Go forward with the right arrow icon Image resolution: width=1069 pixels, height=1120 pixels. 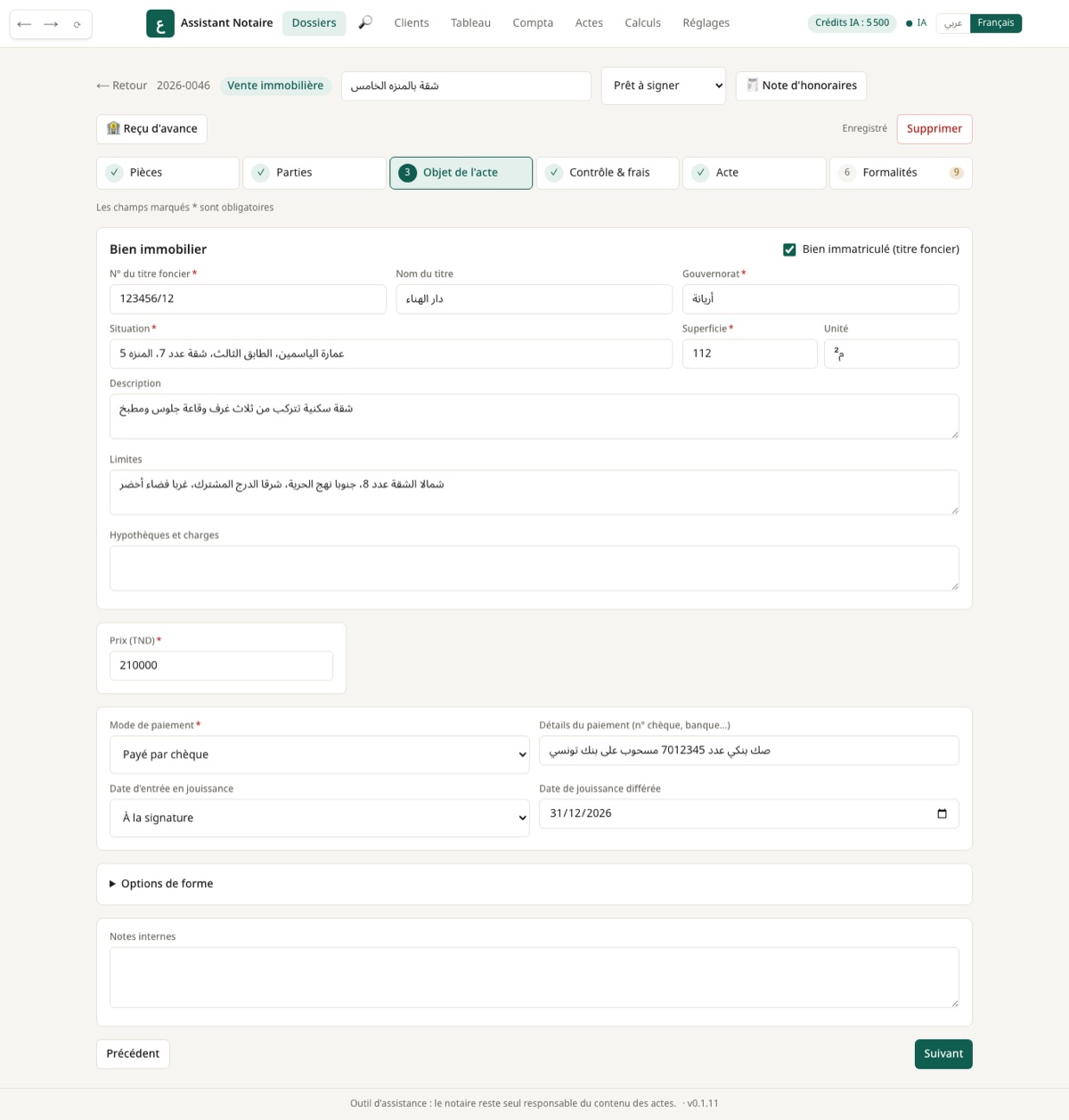51,24
